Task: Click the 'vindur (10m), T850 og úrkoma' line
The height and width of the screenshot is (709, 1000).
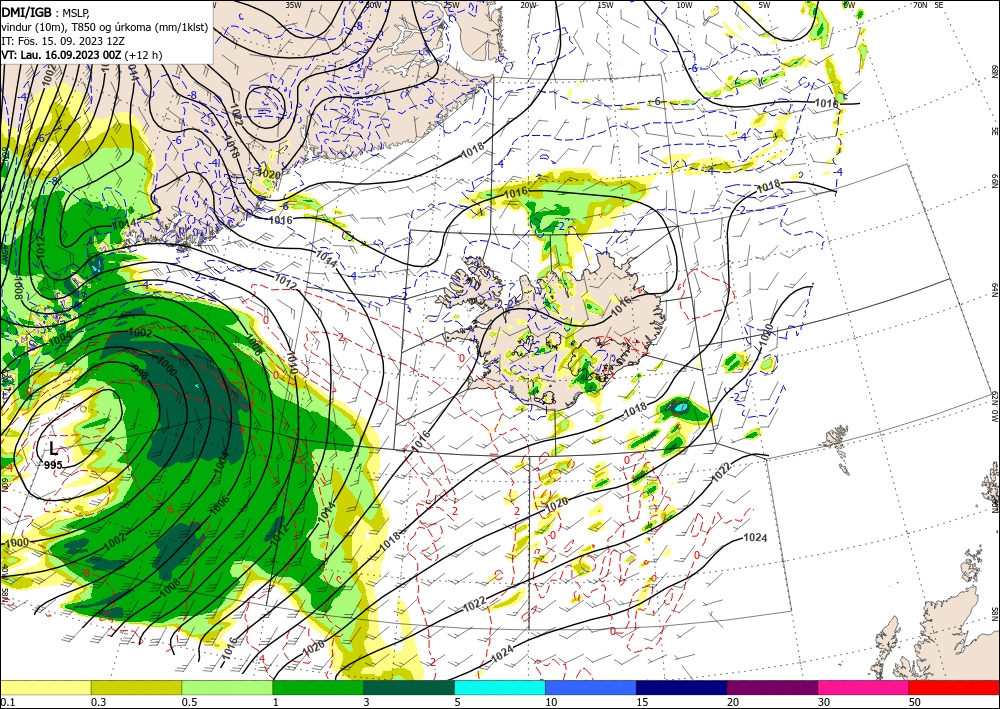Action: (x=105, y=26)
